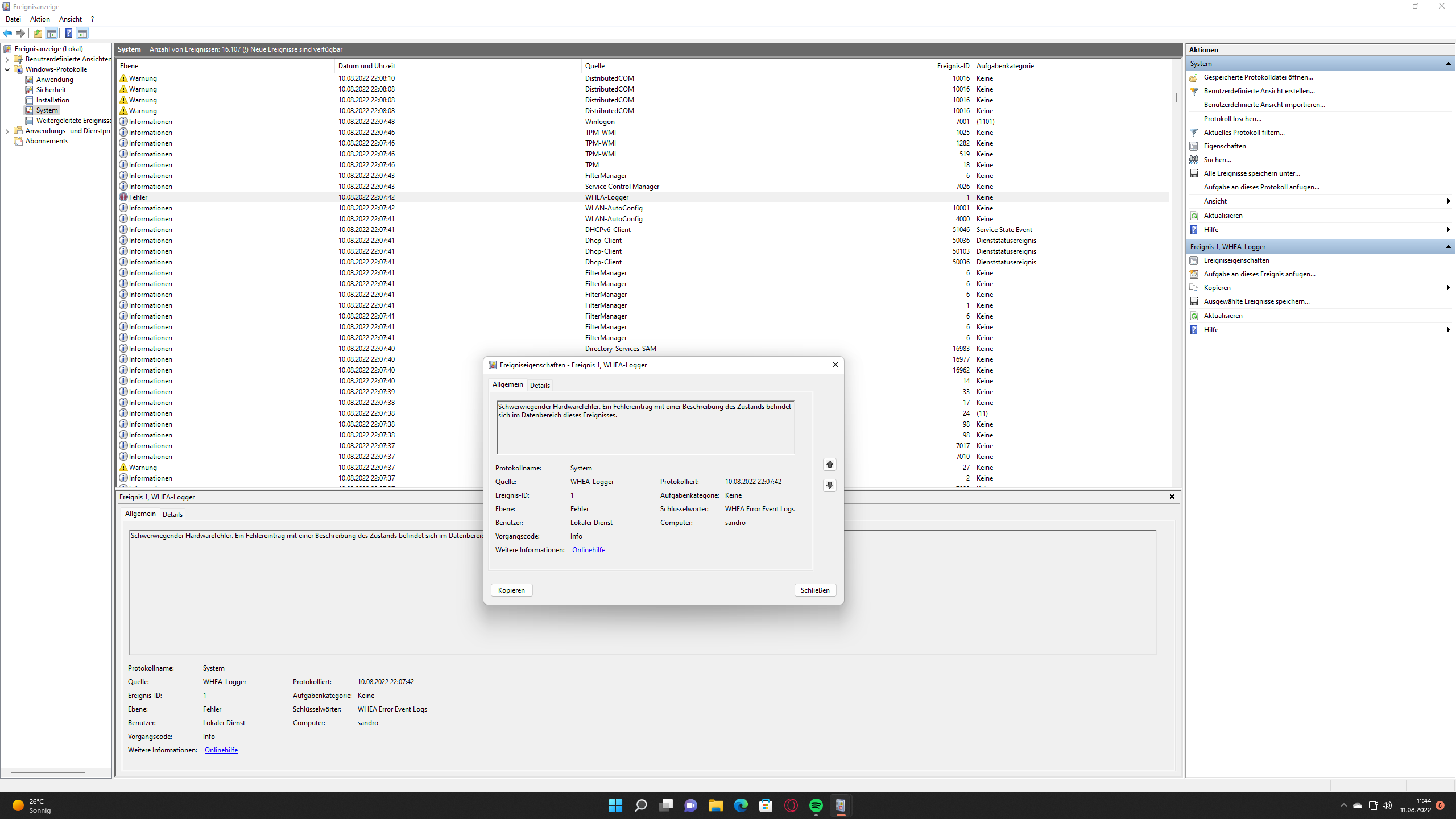This screenshot has width=1456, height=819.
Task: Click the back arrow toolbar icon
Action: [7, 33]
